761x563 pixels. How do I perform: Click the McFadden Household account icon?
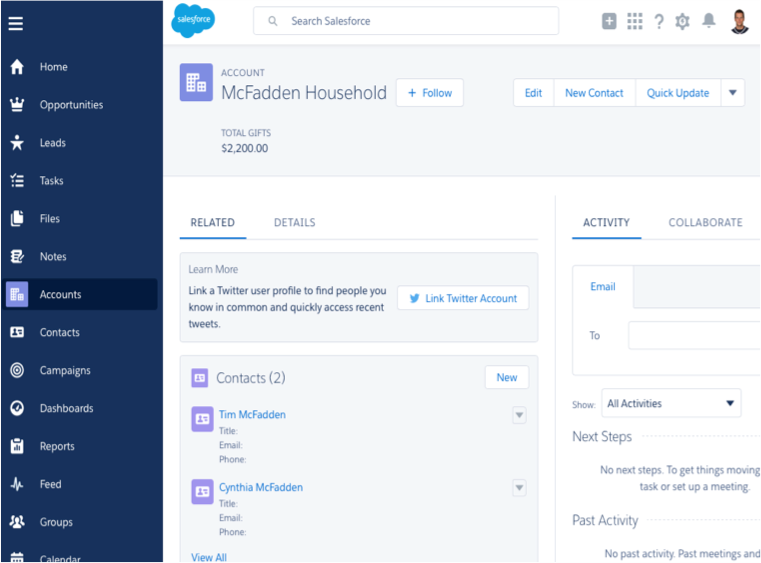coord(196,82)
